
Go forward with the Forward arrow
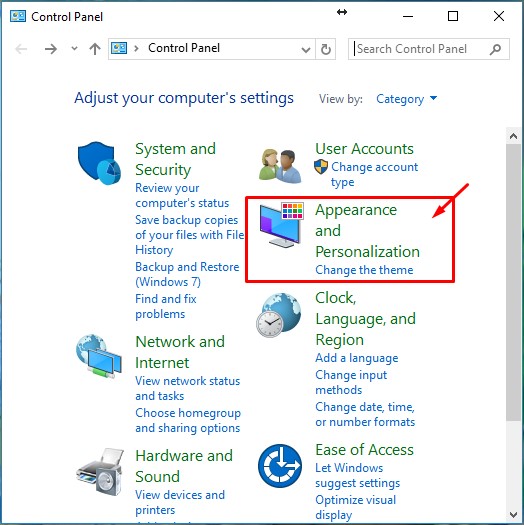coord(51,49)
